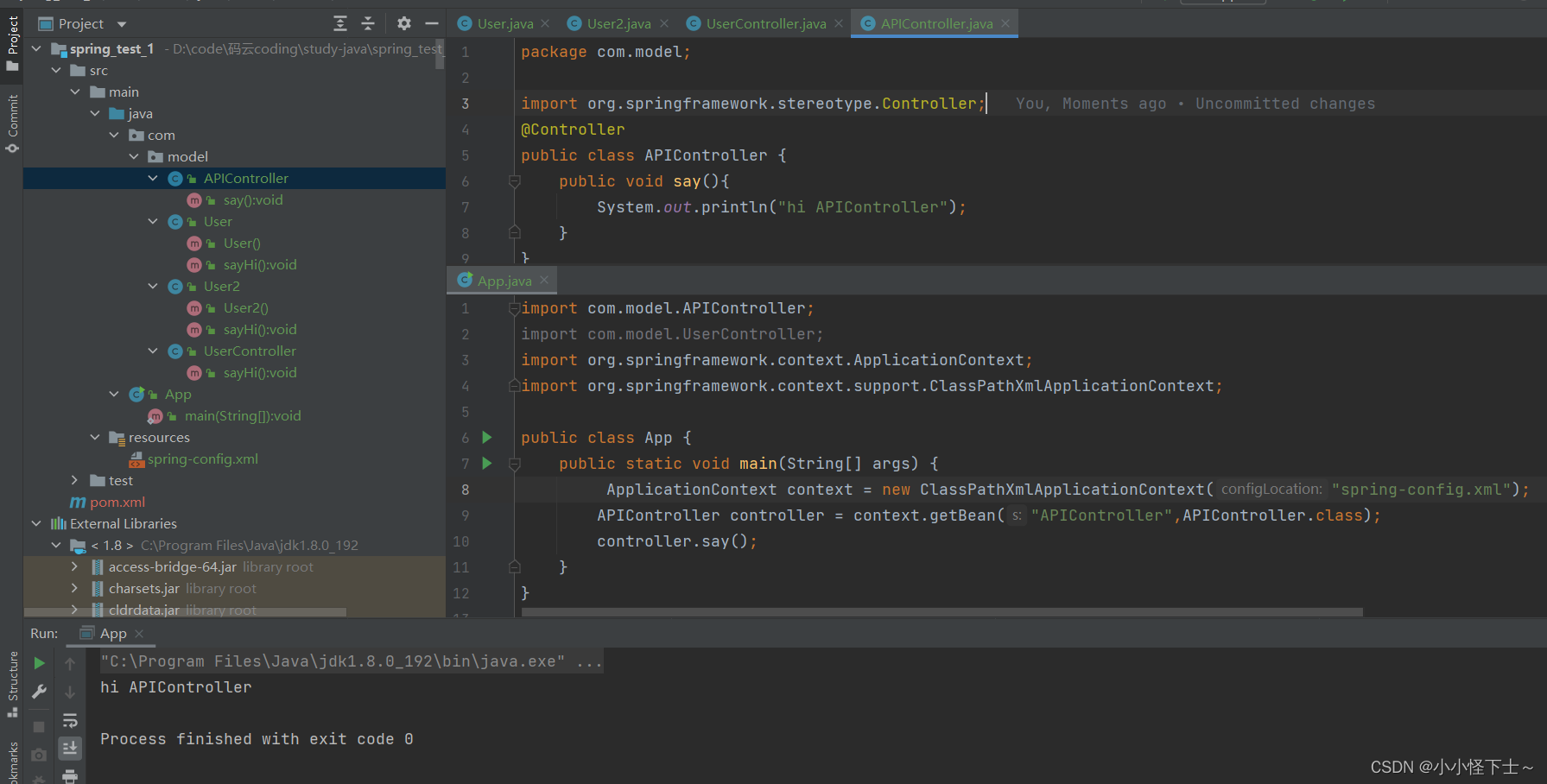Viewport: 1547px width, 784px height.
Task: Click the print console output icon
Action: click(70, 776)
